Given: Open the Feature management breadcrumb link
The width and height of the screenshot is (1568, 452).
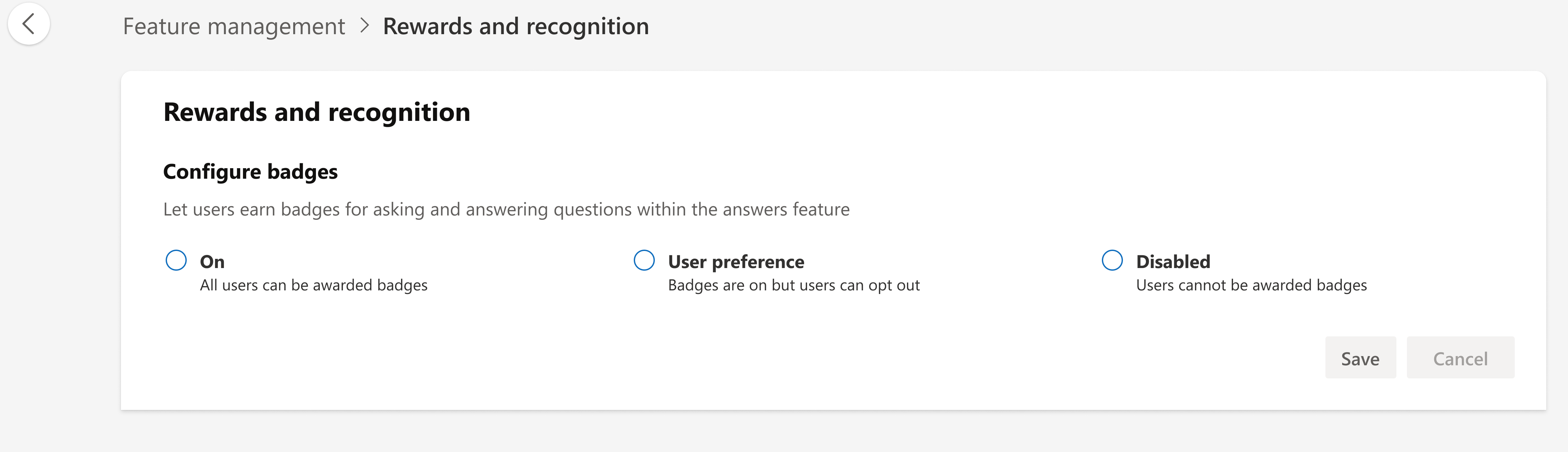Looking at the screenshot, I should pos(234,26).
